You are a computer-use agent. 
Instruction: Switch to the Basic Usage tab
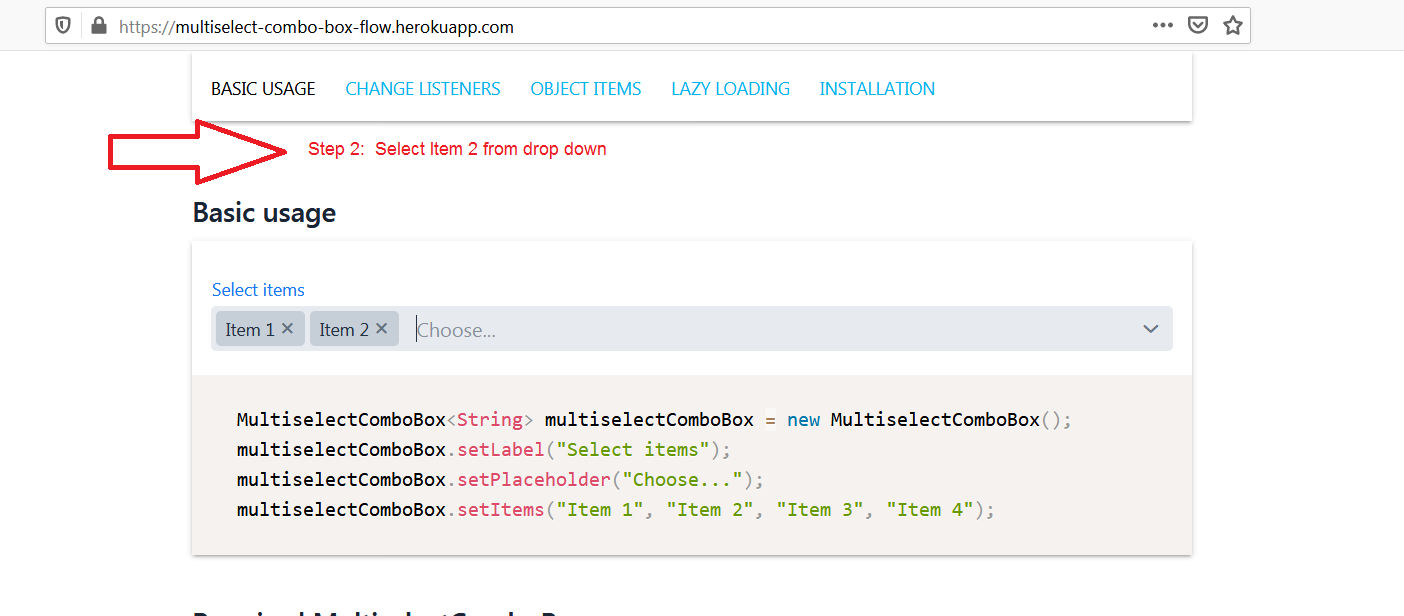(263, 89)
